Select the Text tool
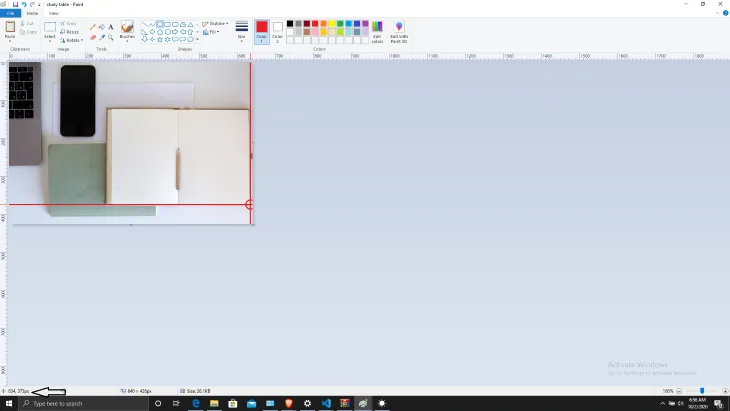Image resolution: width=730 pixels, height=411 pixels. 111,27
